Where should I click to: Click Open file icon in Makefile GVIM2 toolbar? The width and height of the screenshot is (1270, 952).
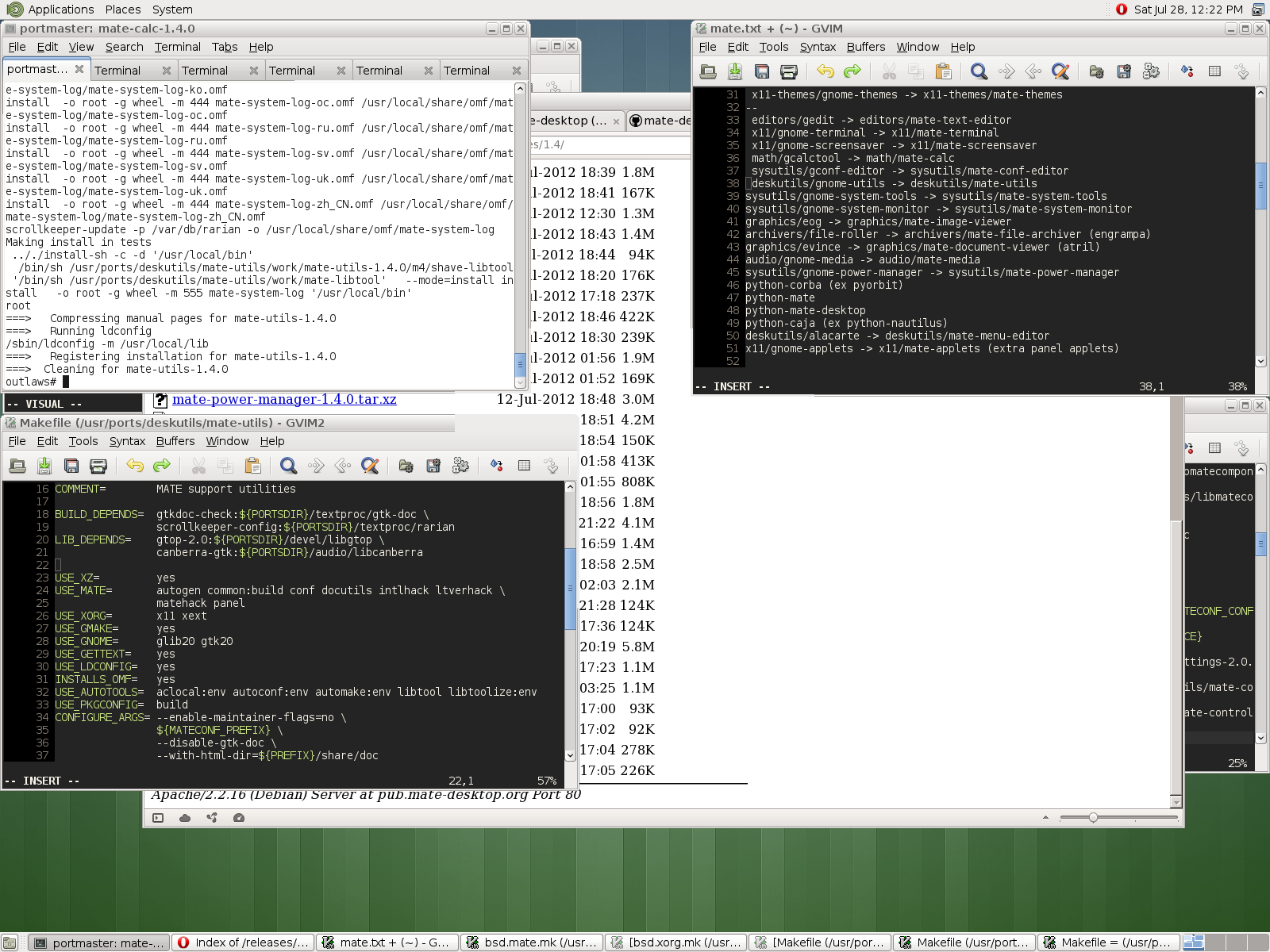point(17,466)
